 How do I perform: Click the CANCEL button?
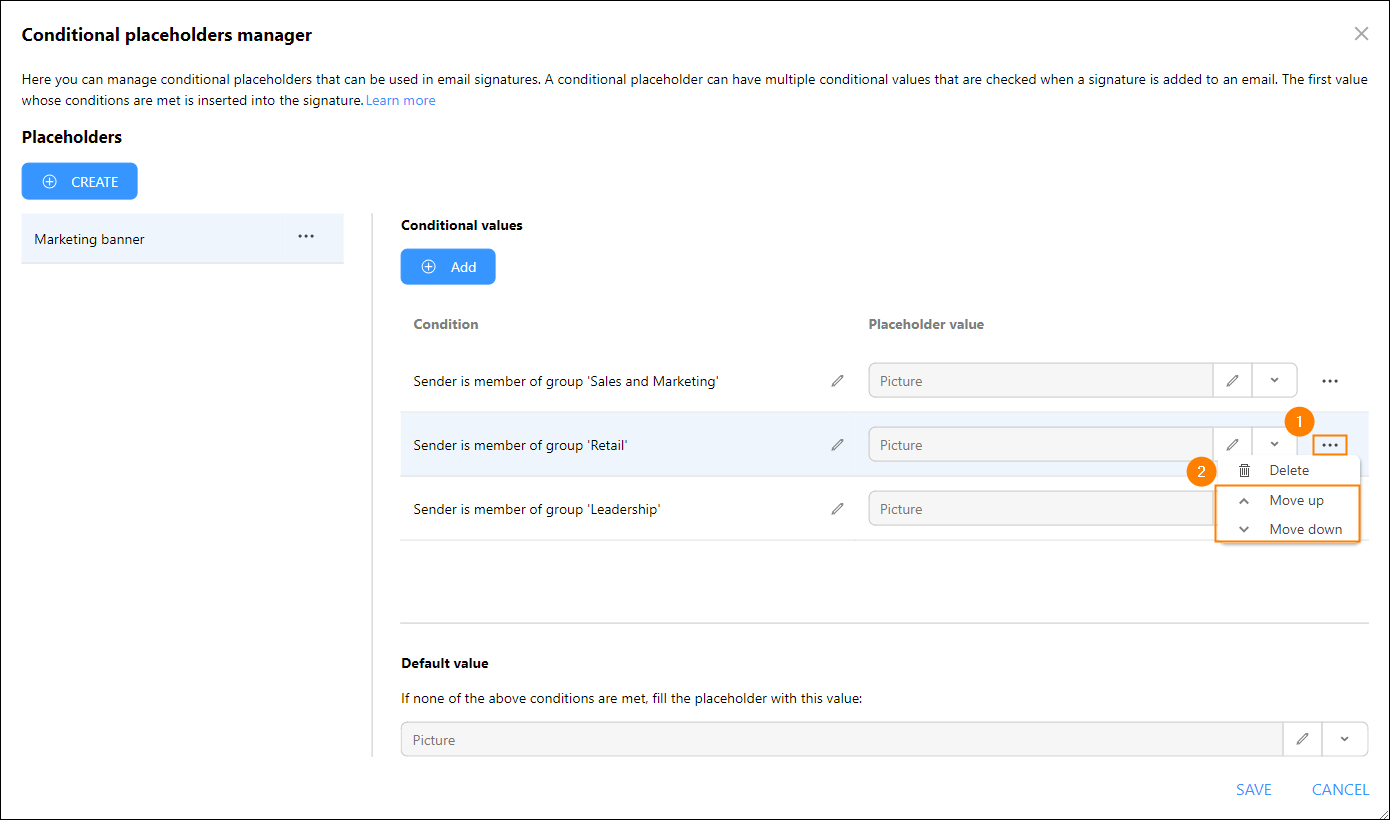pos(1340,790)
